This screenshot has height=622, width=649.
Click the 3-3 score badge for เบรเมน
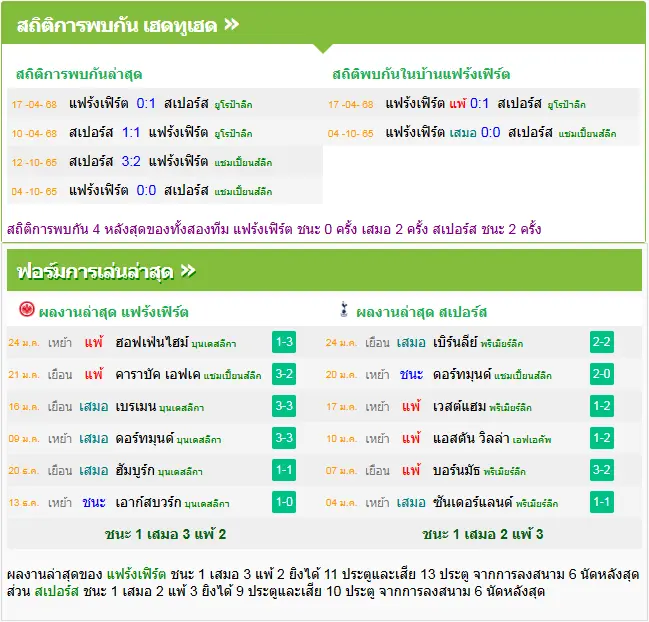tap(284, 406)
